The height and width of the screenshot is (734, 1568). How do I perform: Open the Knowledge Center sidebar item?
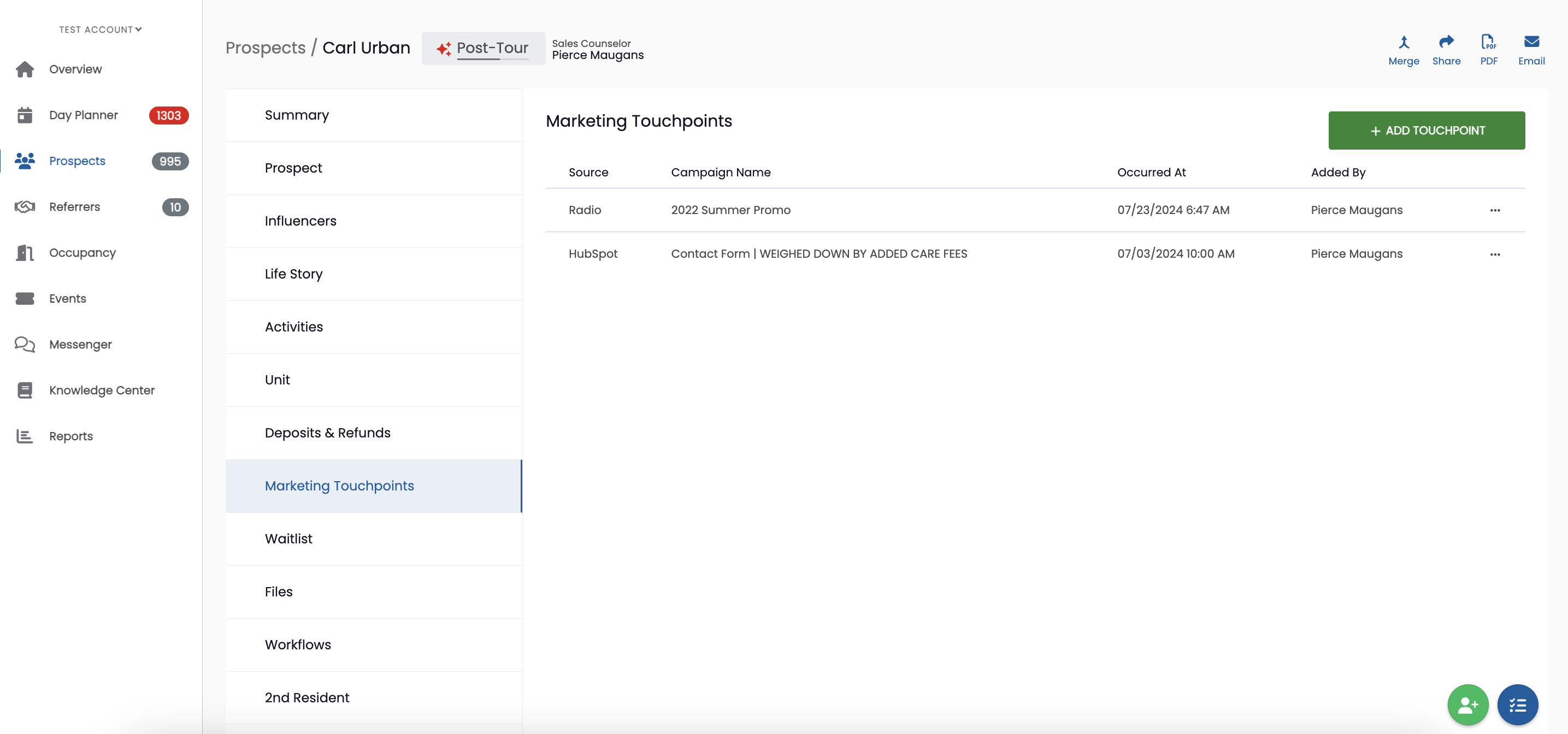point(102,390)
